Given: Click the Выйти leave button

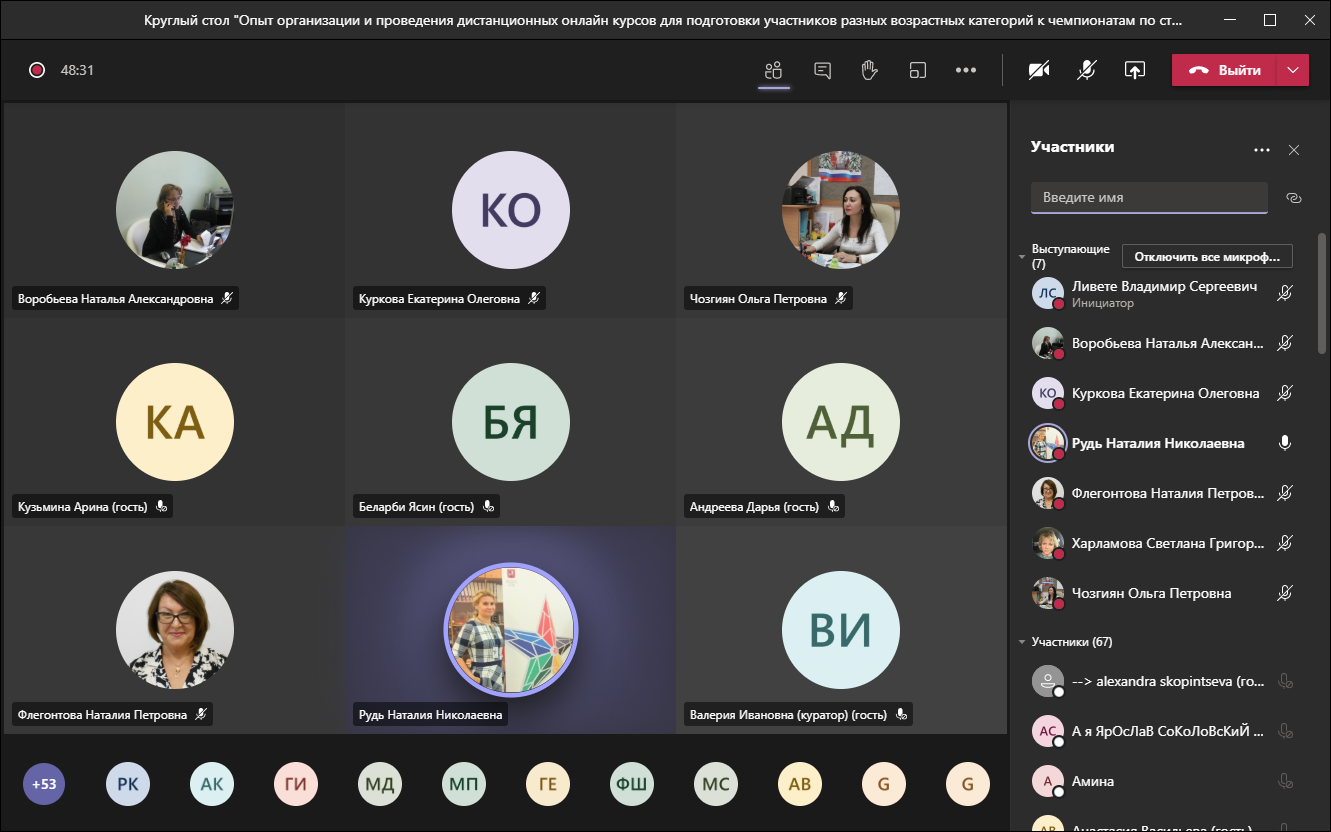Looking at the screenshot, I should coord(1225,70).
